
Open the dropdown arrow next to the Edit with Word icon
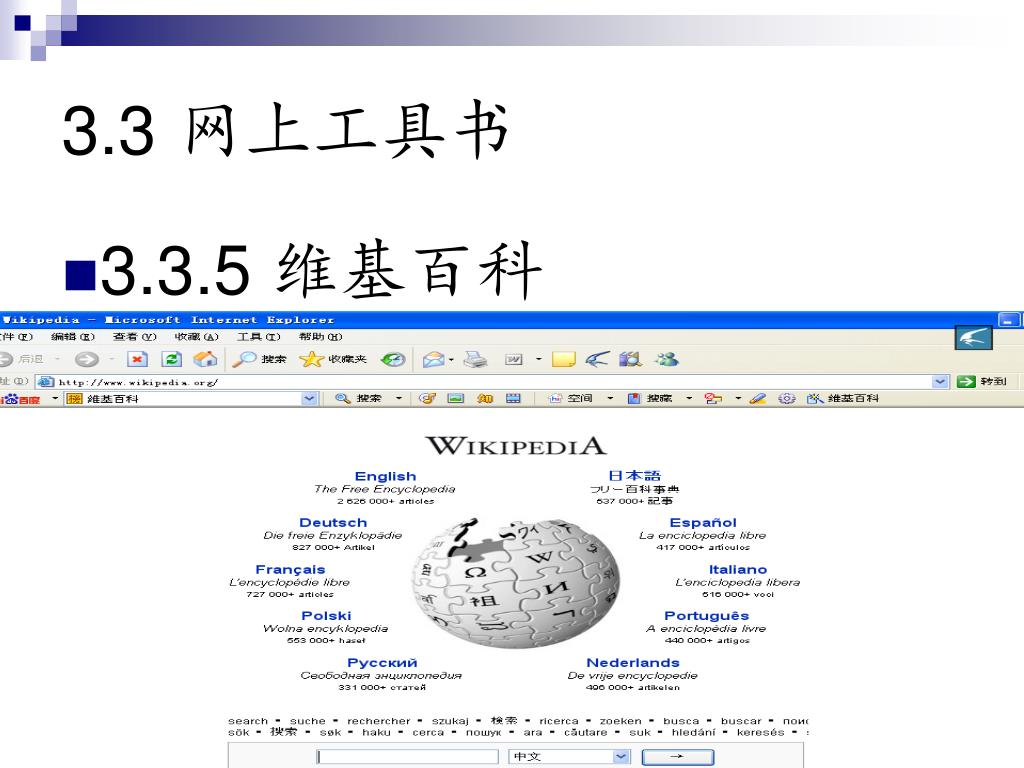coord(539,359)
